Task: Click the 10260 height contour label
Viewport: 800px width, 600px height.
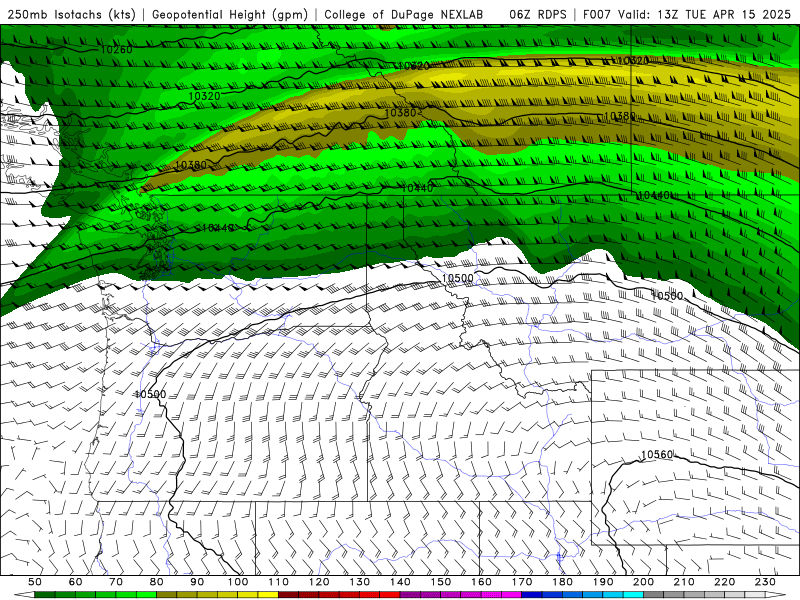Action: 117,49
